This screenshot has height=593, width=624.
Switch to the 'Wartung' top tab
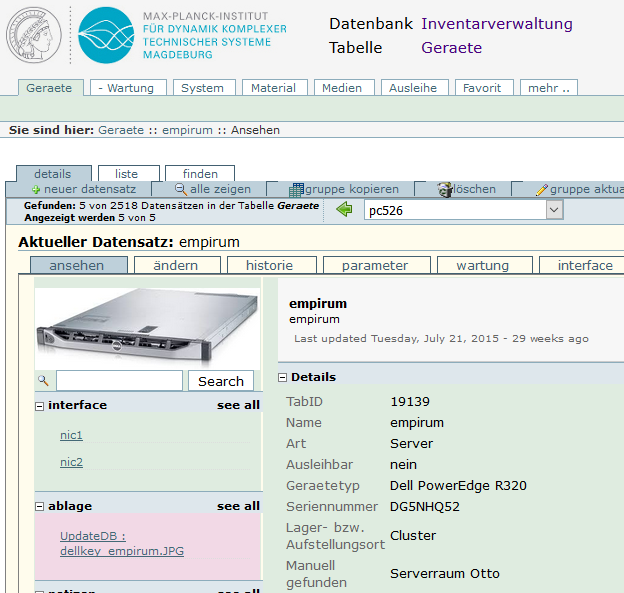coord(126,88)
